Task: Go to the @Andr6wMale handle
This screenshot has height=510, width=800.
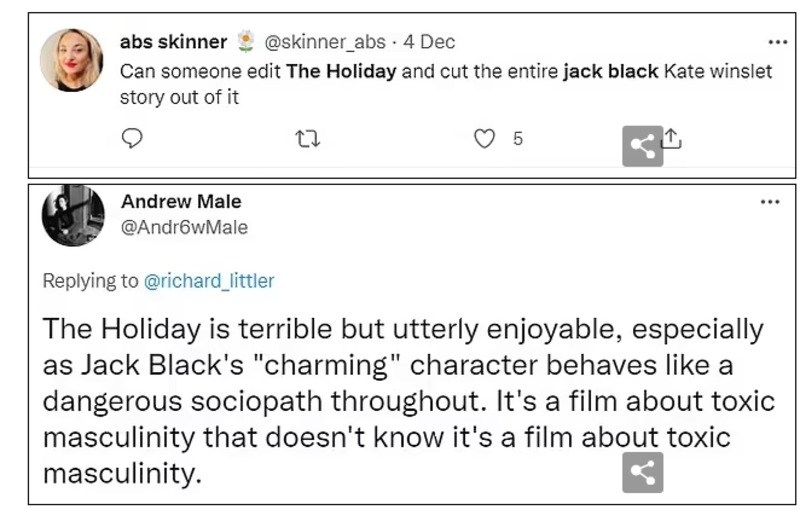Action: [x=184, y=228]
